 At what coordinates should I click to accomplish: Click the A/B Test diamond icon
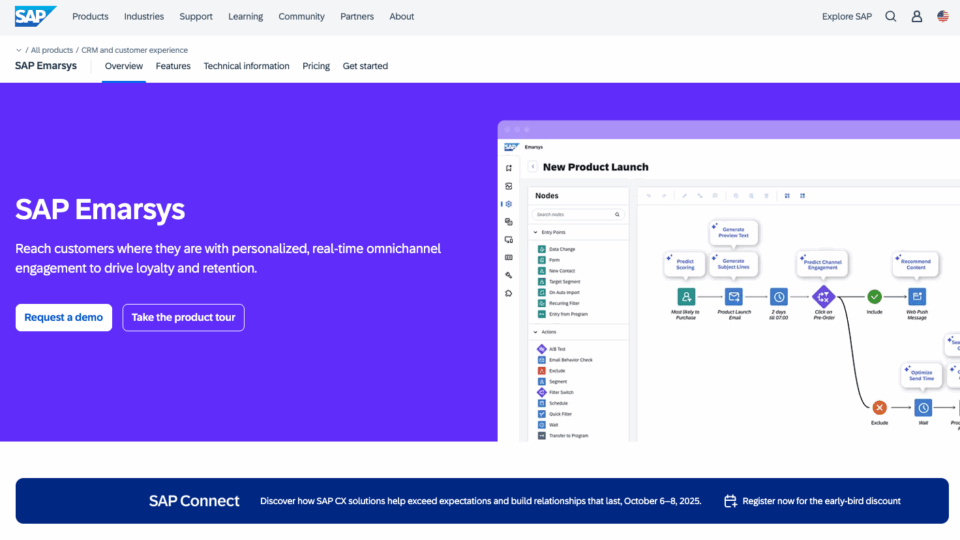click(542, 349)
